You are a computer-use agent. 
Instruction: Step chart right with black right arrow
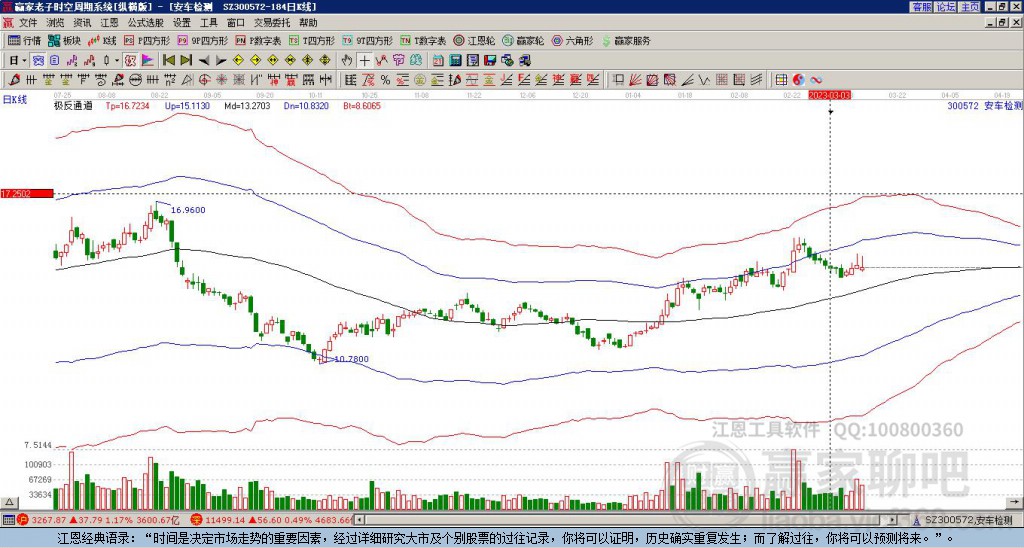[221, 61]
